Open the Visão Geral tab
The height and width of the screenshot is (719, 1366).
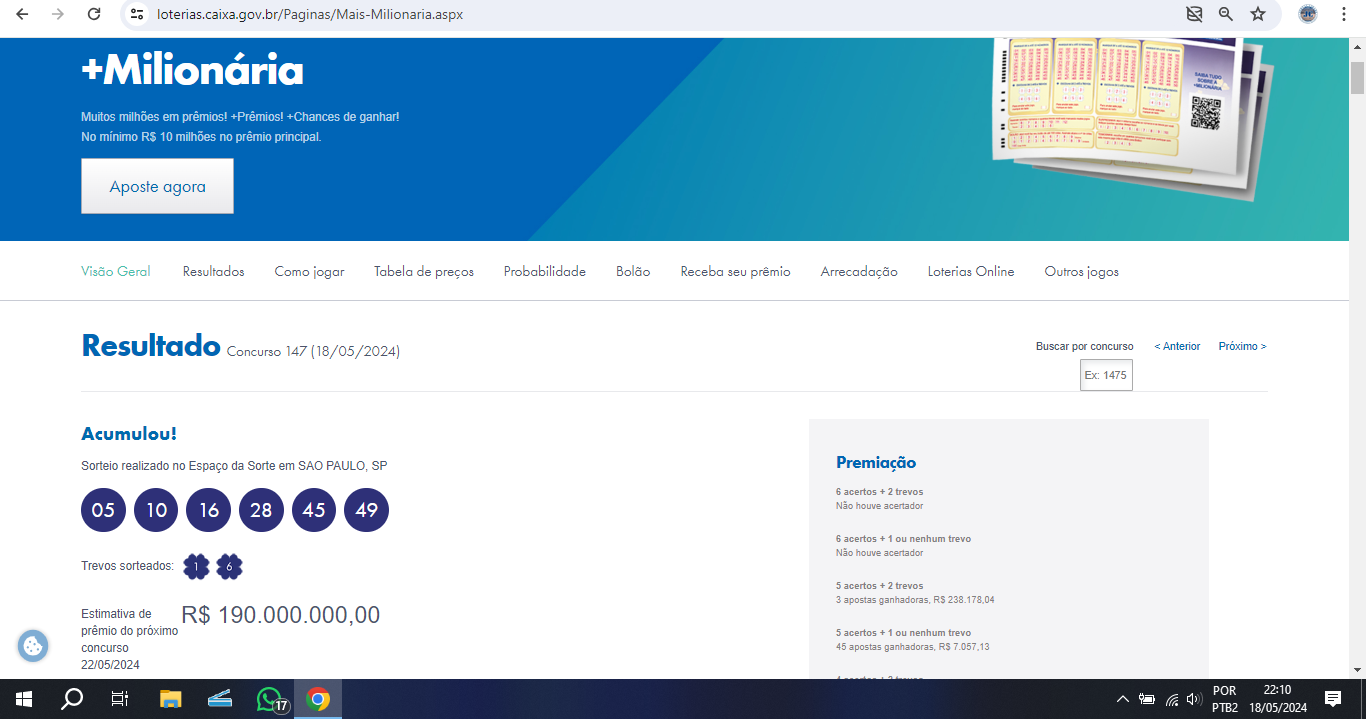(116, 271)
